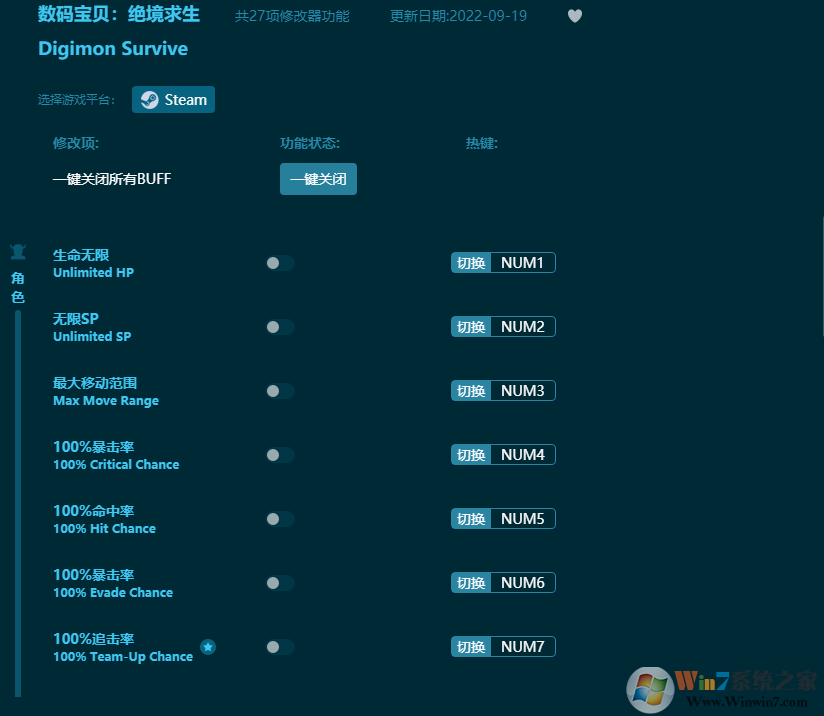Click the NUM3 hotkey field

[x=523, y=391]
